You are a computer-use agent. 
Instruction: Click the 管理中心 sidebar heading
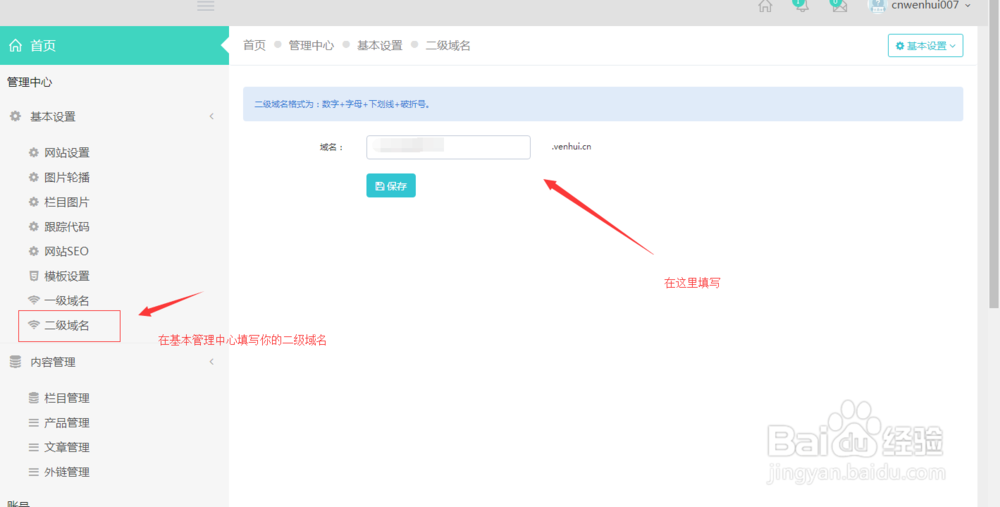tap(29, 82)
